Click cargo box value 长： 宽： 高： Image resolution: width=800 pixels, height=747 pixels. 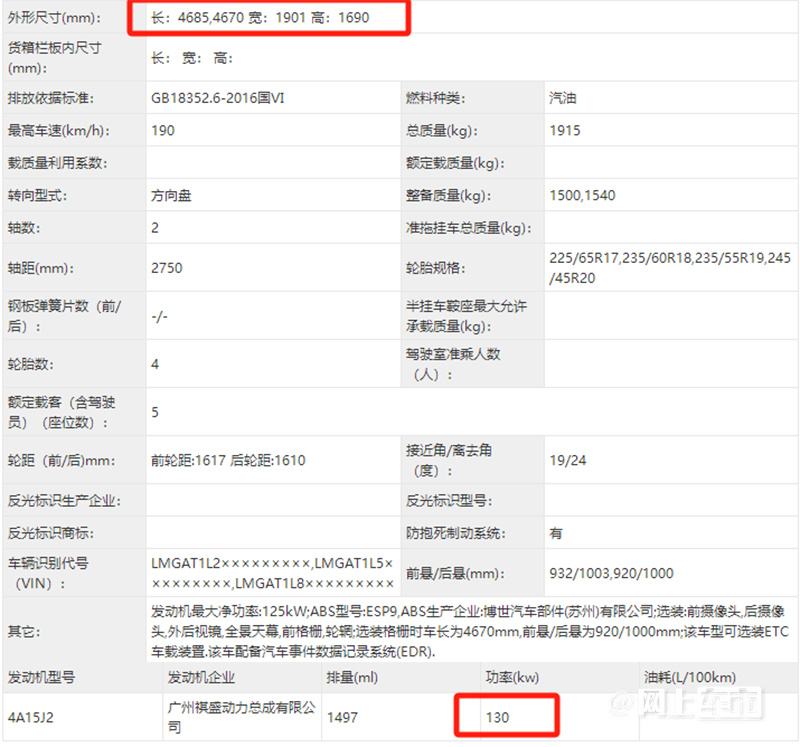(x=192, y=58)
